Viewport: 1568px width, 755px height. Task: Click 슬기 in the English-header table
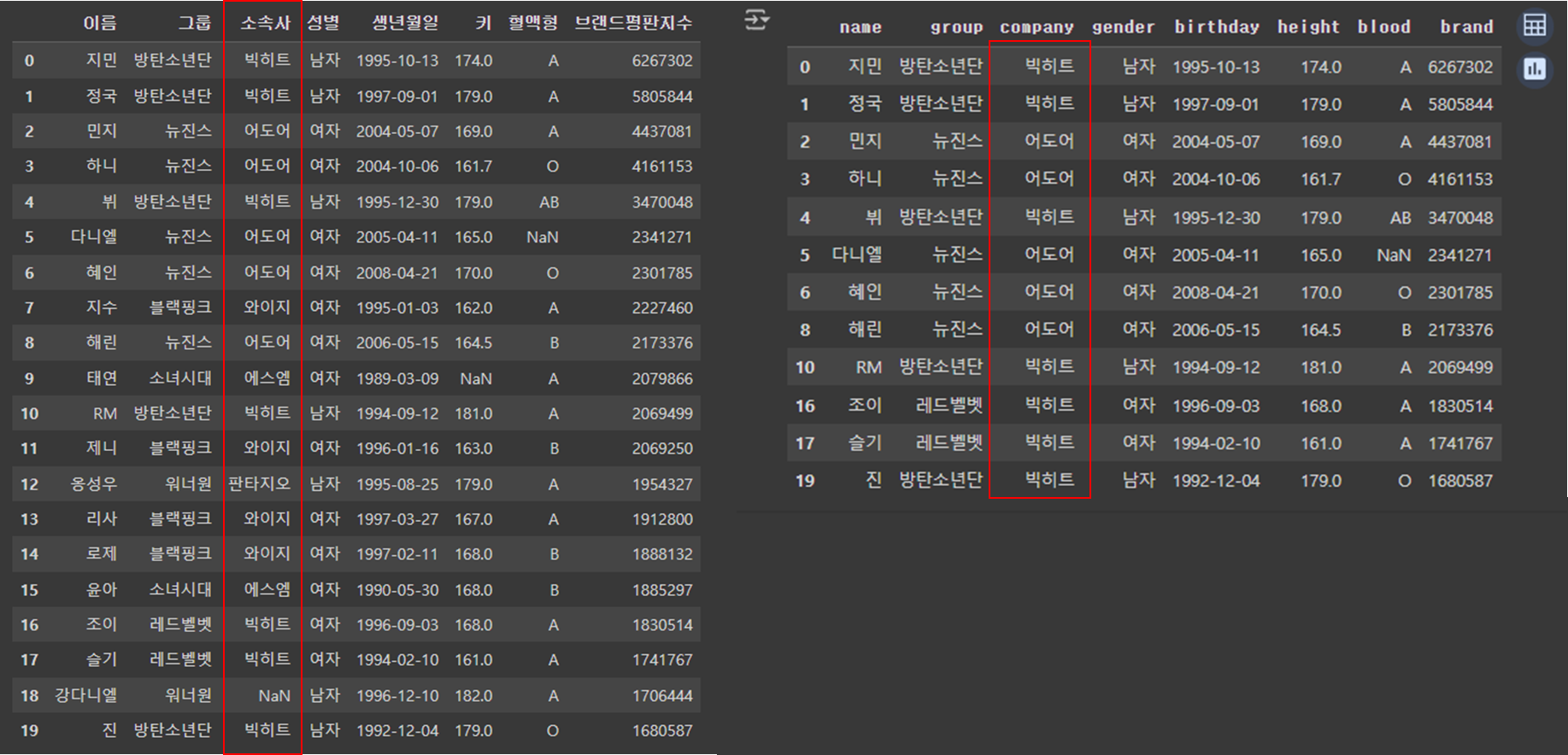click(x=865, y=443)
